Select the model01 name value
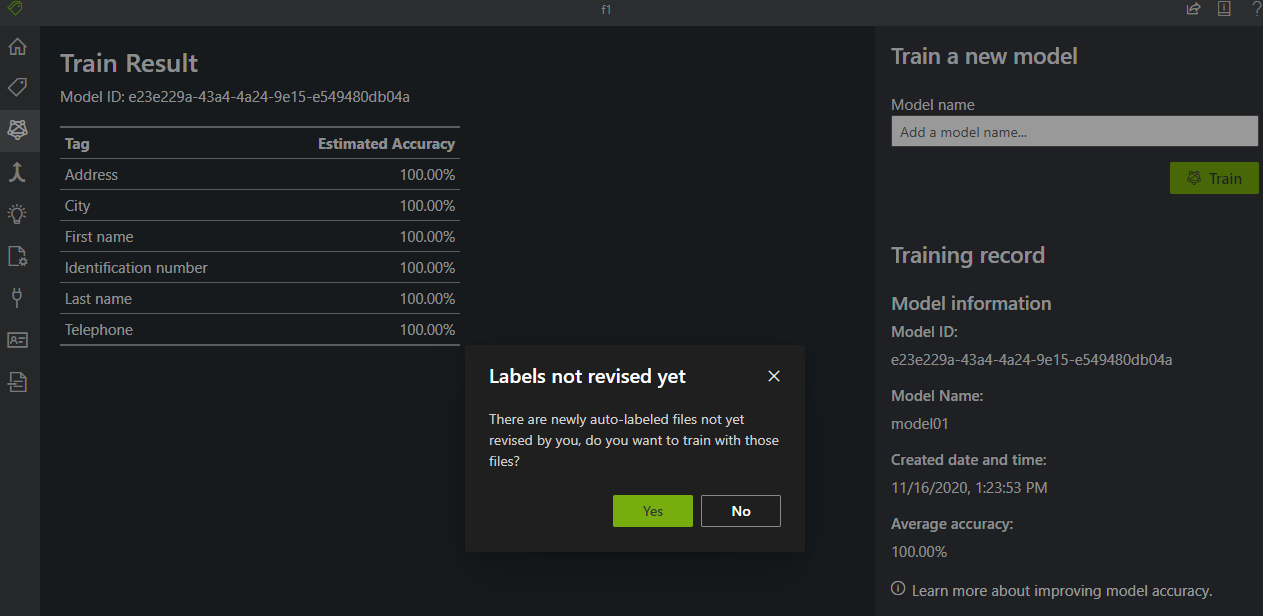The image size is (1273, 616). (920, 423)
